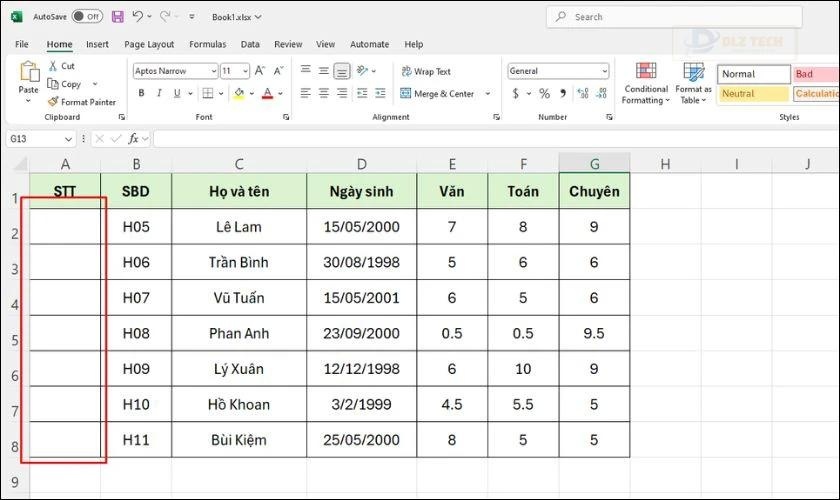
Task: Open the File tab
Action: (x=22, y=44)
